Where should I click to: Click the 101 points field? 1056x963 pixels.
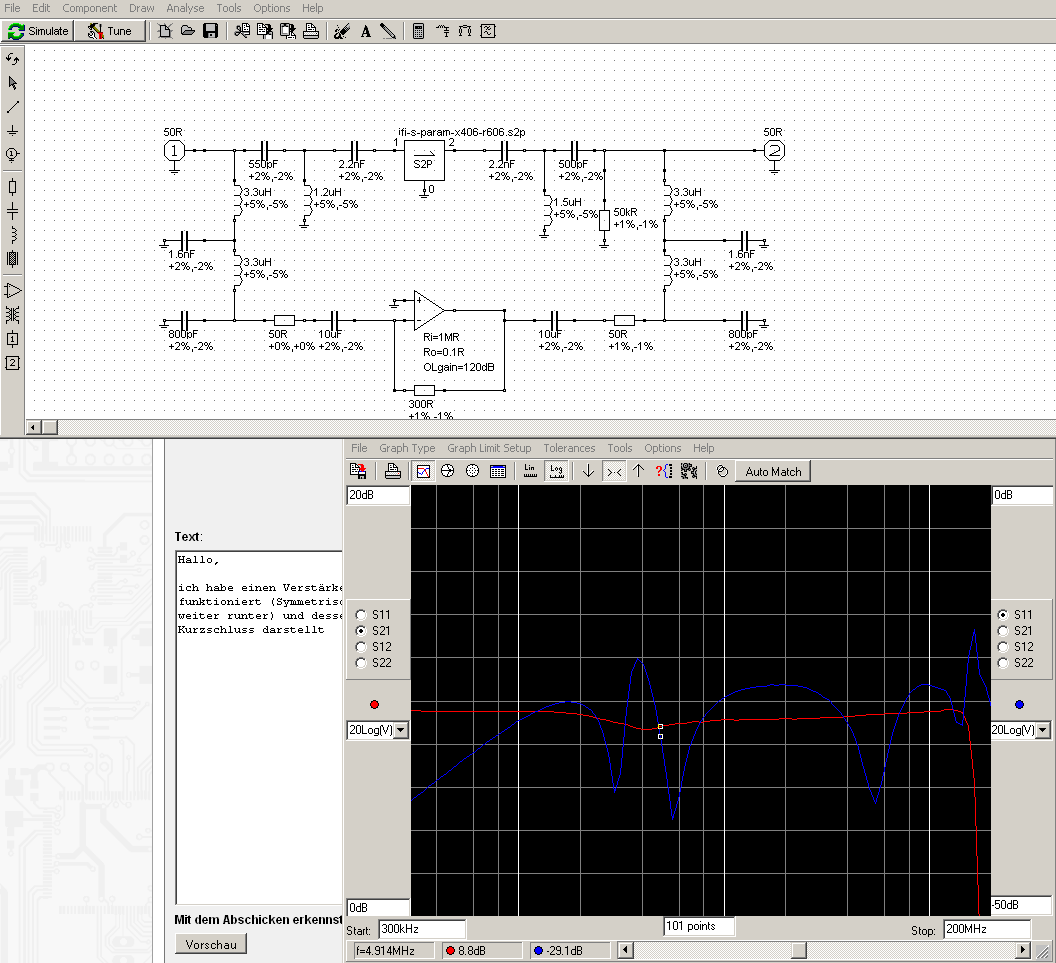(x=698, y=927)
